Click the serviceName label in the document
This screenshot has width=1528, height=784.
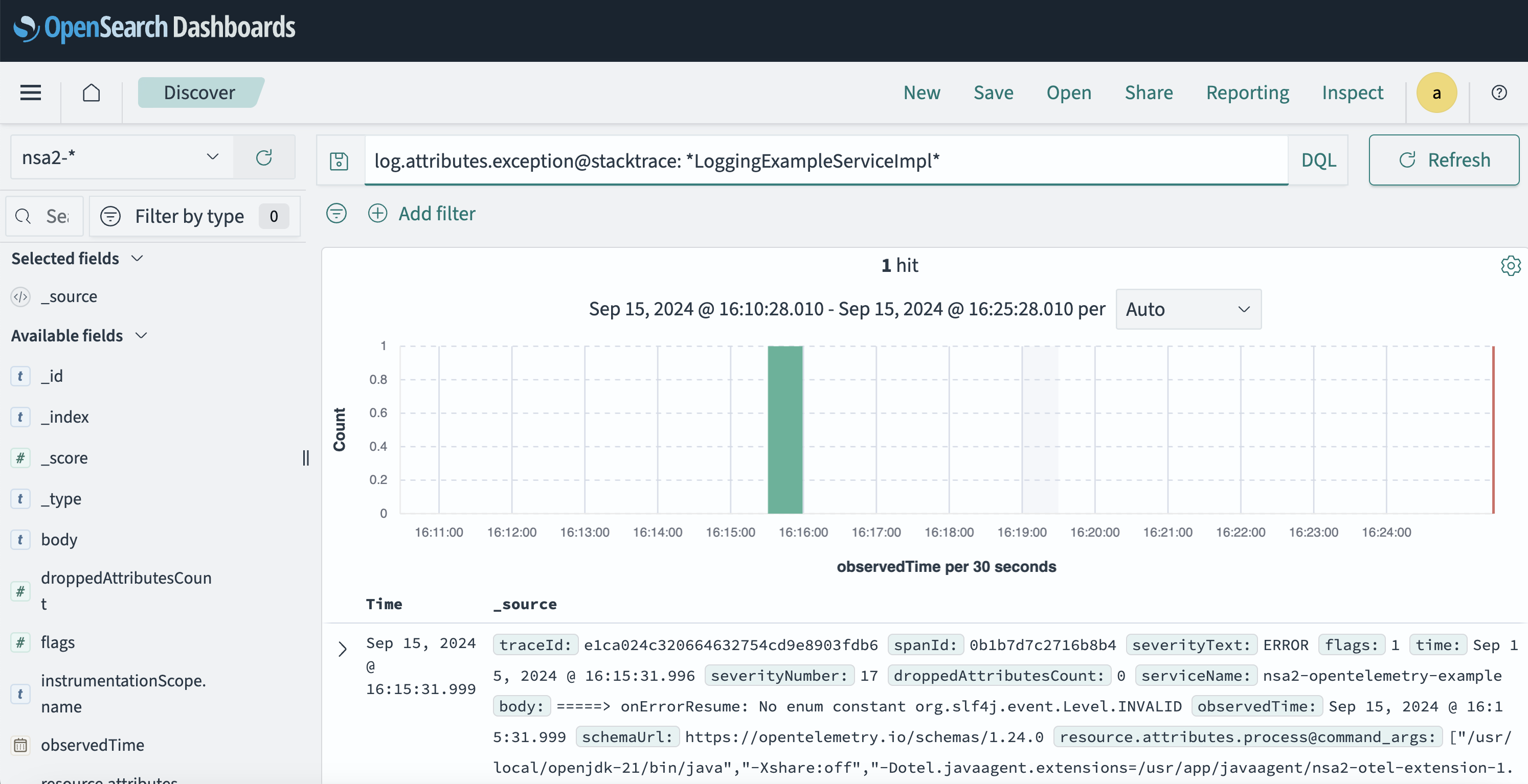pyautogui.click(x=1196, y=676)
